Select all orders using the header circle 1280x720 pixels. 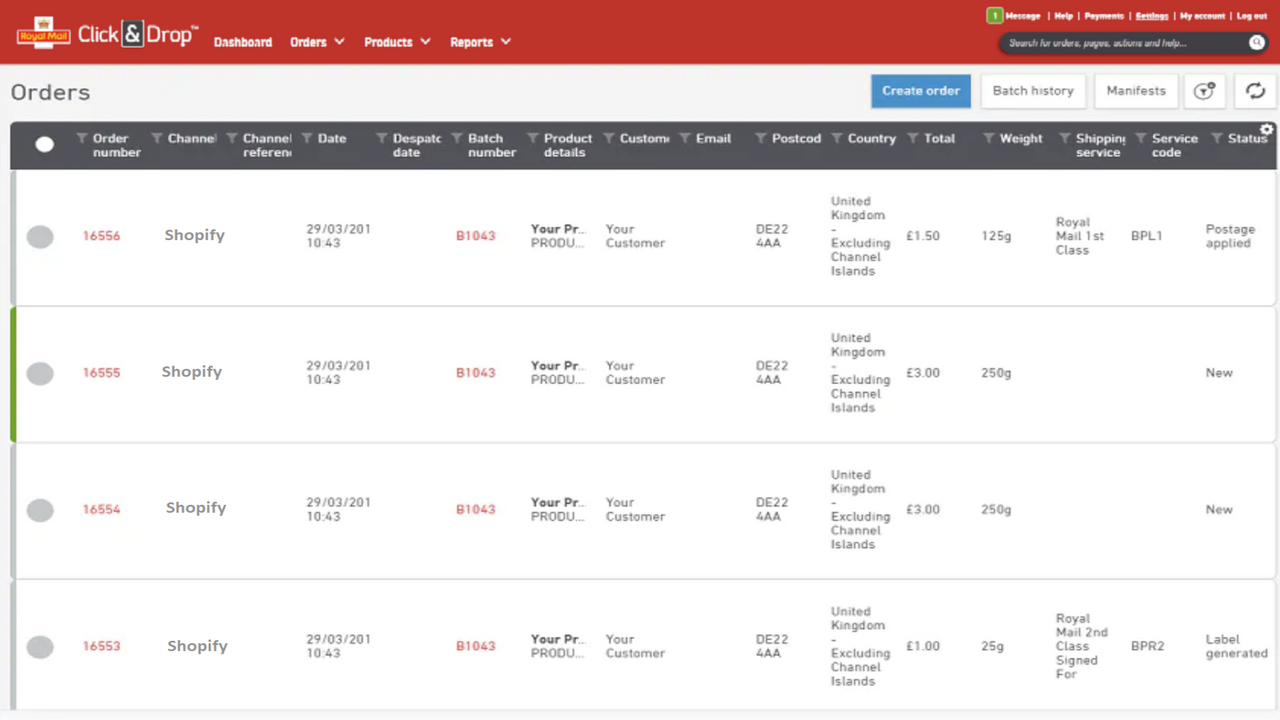(44, 144)
